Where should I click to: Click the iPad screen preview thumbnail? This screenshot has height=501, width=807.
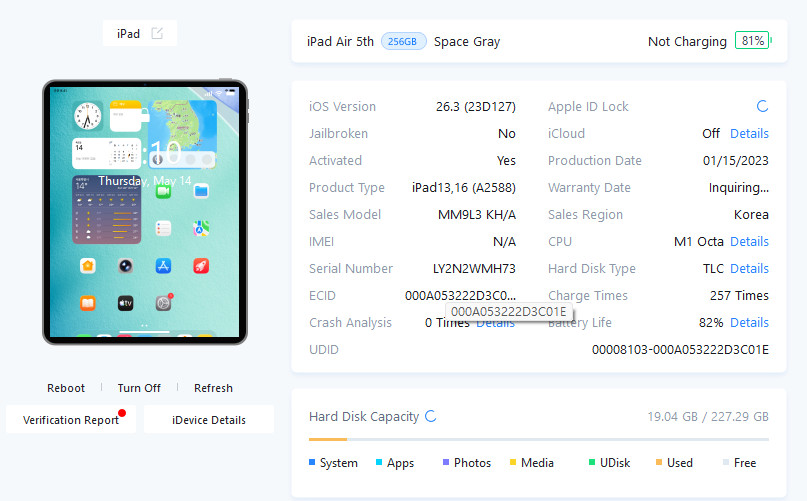click(145, 212)
